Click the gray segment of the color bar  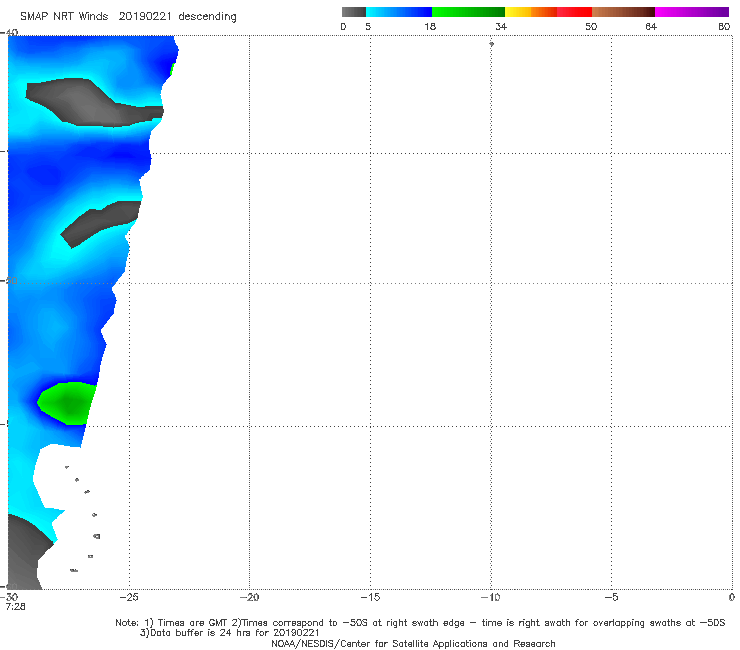coord(354,12)
